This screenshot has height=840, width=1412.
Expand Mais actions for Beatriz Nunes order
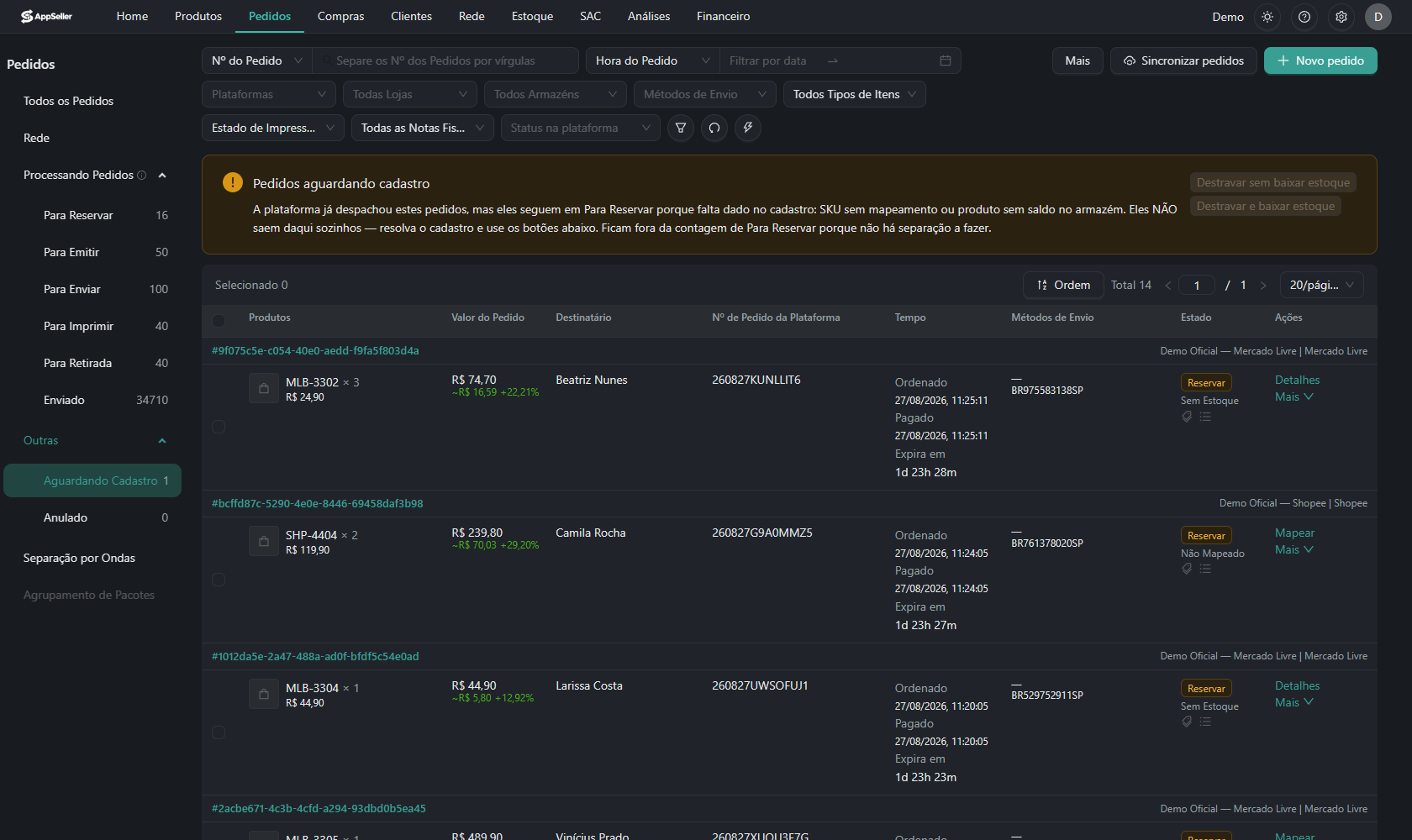(x=1294, y=396)
